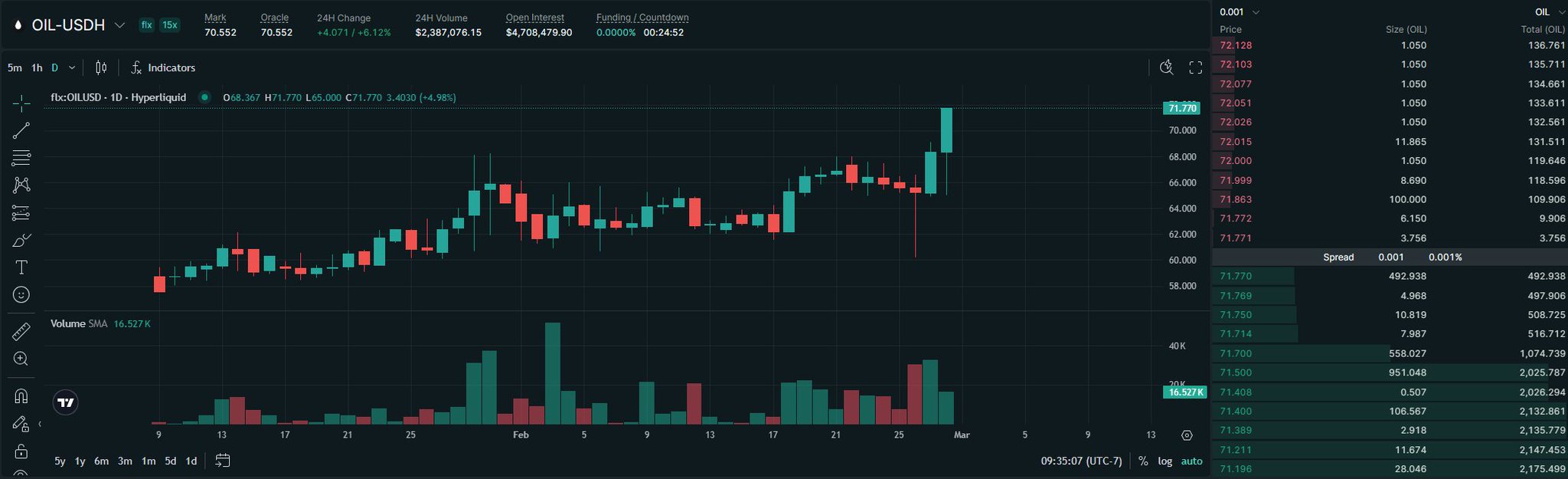Open the 0.001 price grouping dropdown
Screen dimensions: 1568x479
coord(1239,11)
